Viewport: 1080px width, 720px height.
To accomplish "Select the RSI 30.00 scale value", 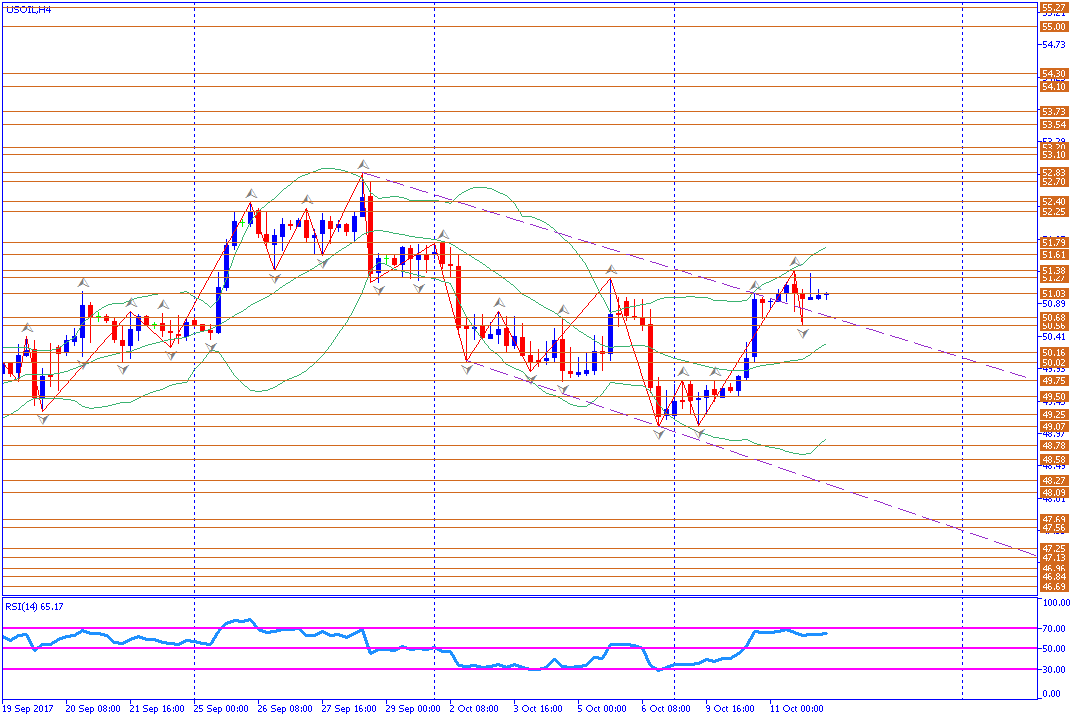I will (1054, 670).
